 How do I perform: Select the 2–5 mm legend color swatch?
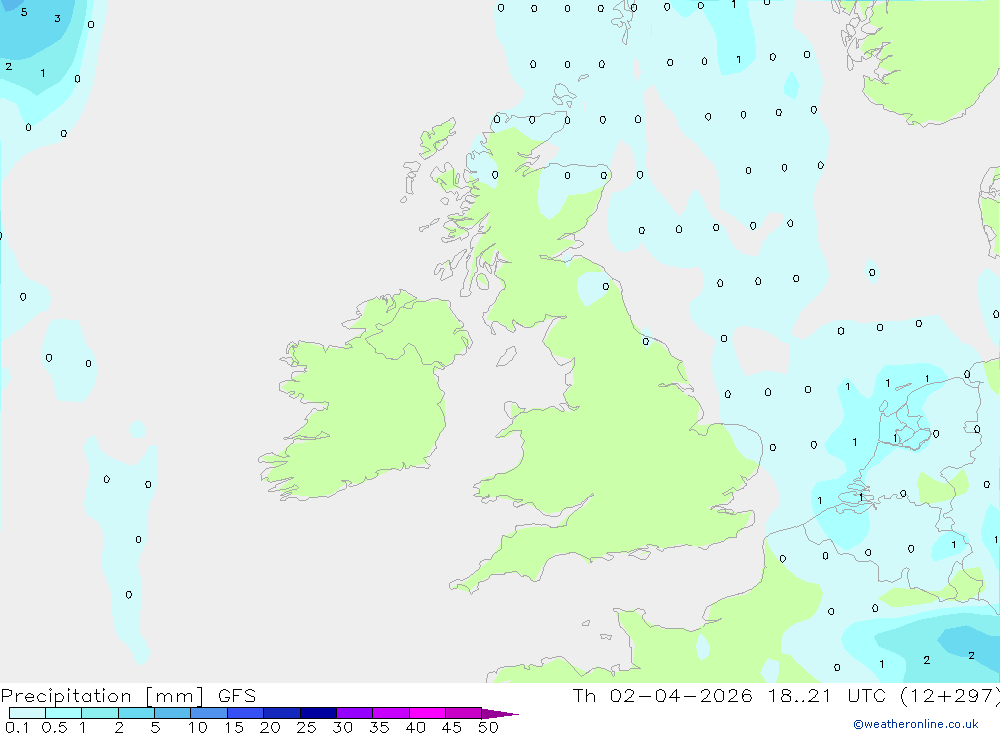[x=136, y=713]
